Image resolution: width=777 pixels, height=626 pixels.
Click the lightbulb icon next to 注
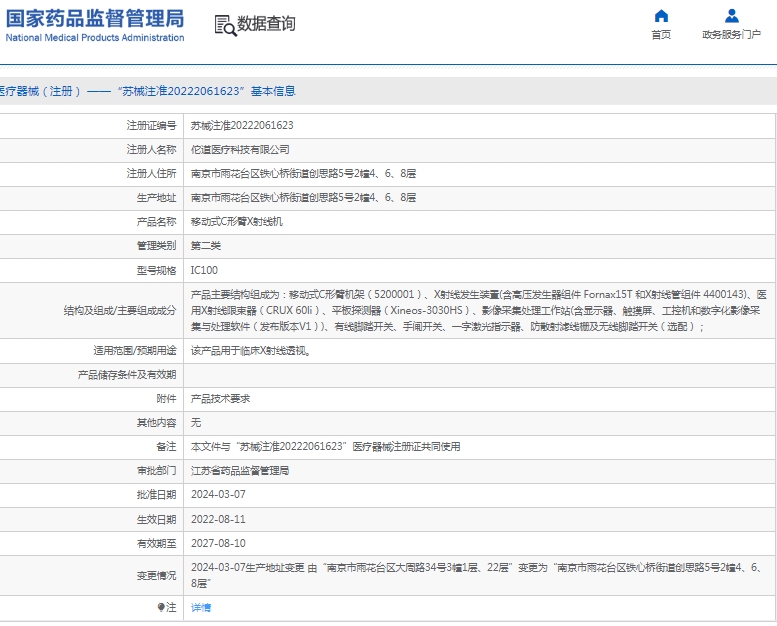pyautogui.click(x=161, y=607)
